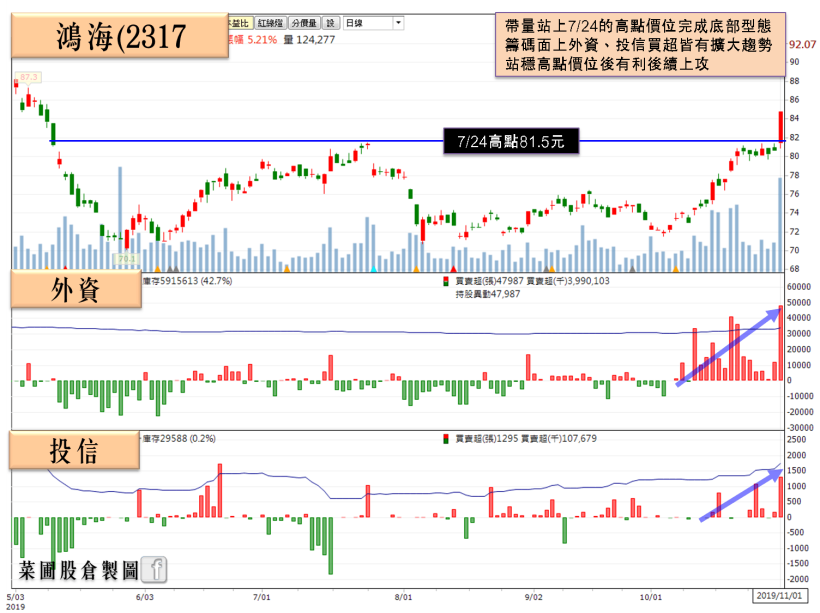
Task: Click the 量 124,277 volume value
Action: click(x=309, y=40)
